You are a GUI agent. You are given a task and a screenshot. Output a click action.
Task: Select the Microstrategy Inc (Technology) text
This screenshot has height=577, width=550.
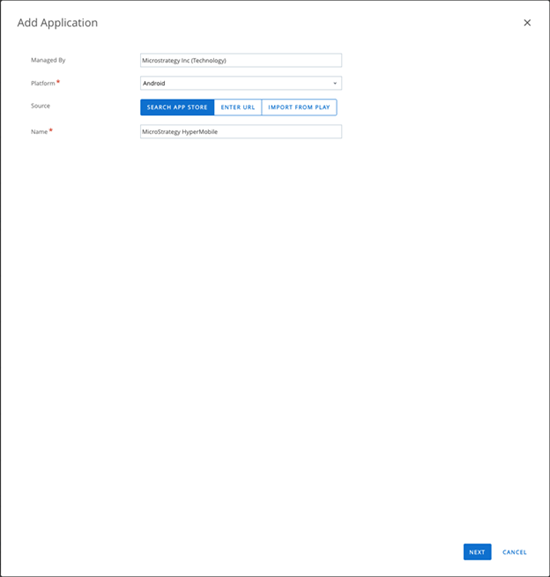coord(184,60)
